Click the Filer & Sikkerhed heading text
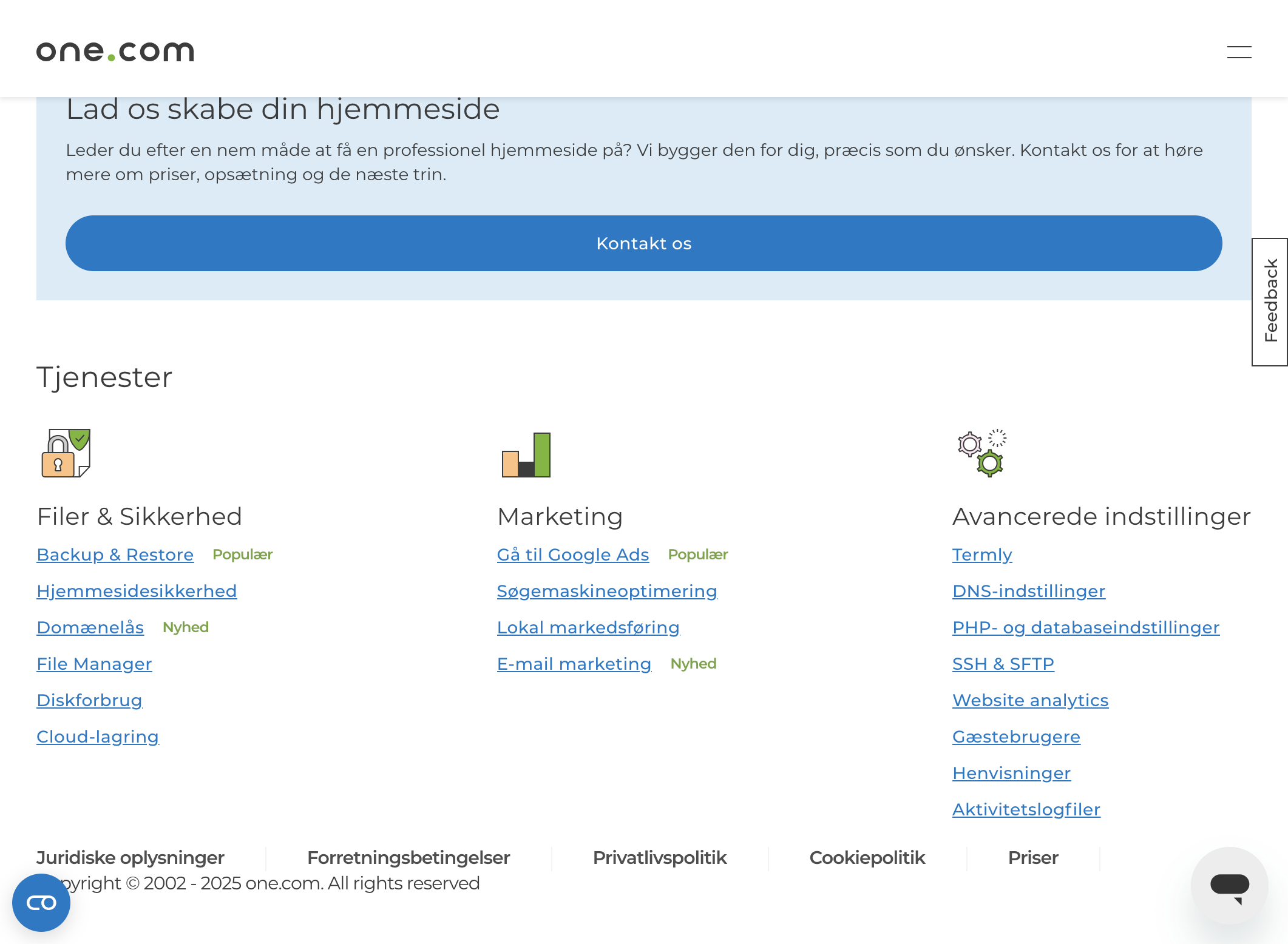 [140, 517]
